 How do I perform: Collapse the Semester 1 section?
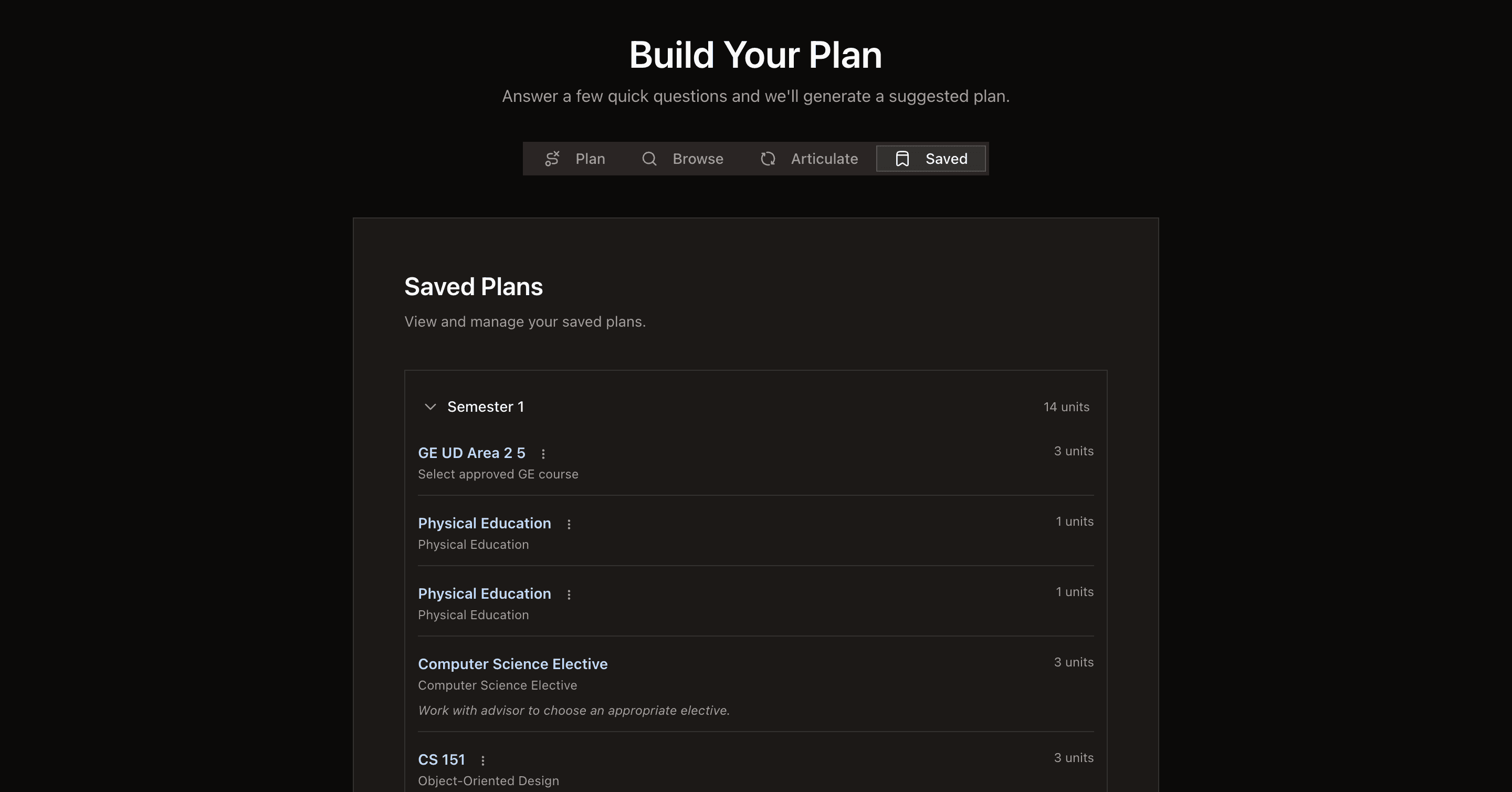pos(430,407)
